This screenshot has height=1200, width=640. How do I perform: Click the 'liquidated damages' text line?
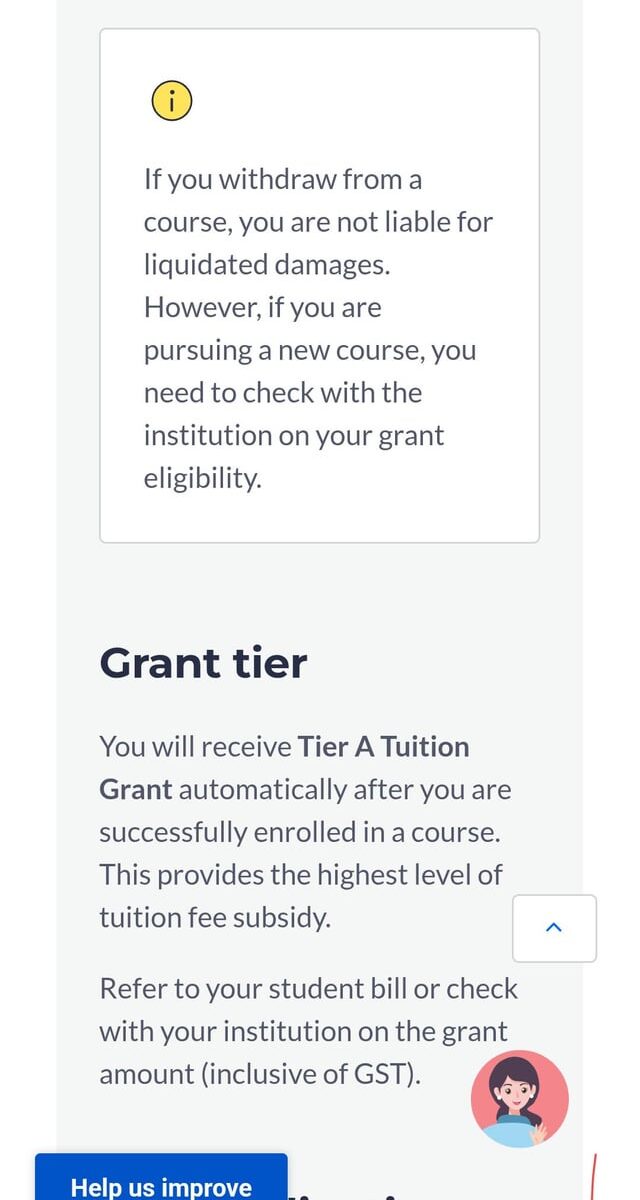tap(264, 265)
